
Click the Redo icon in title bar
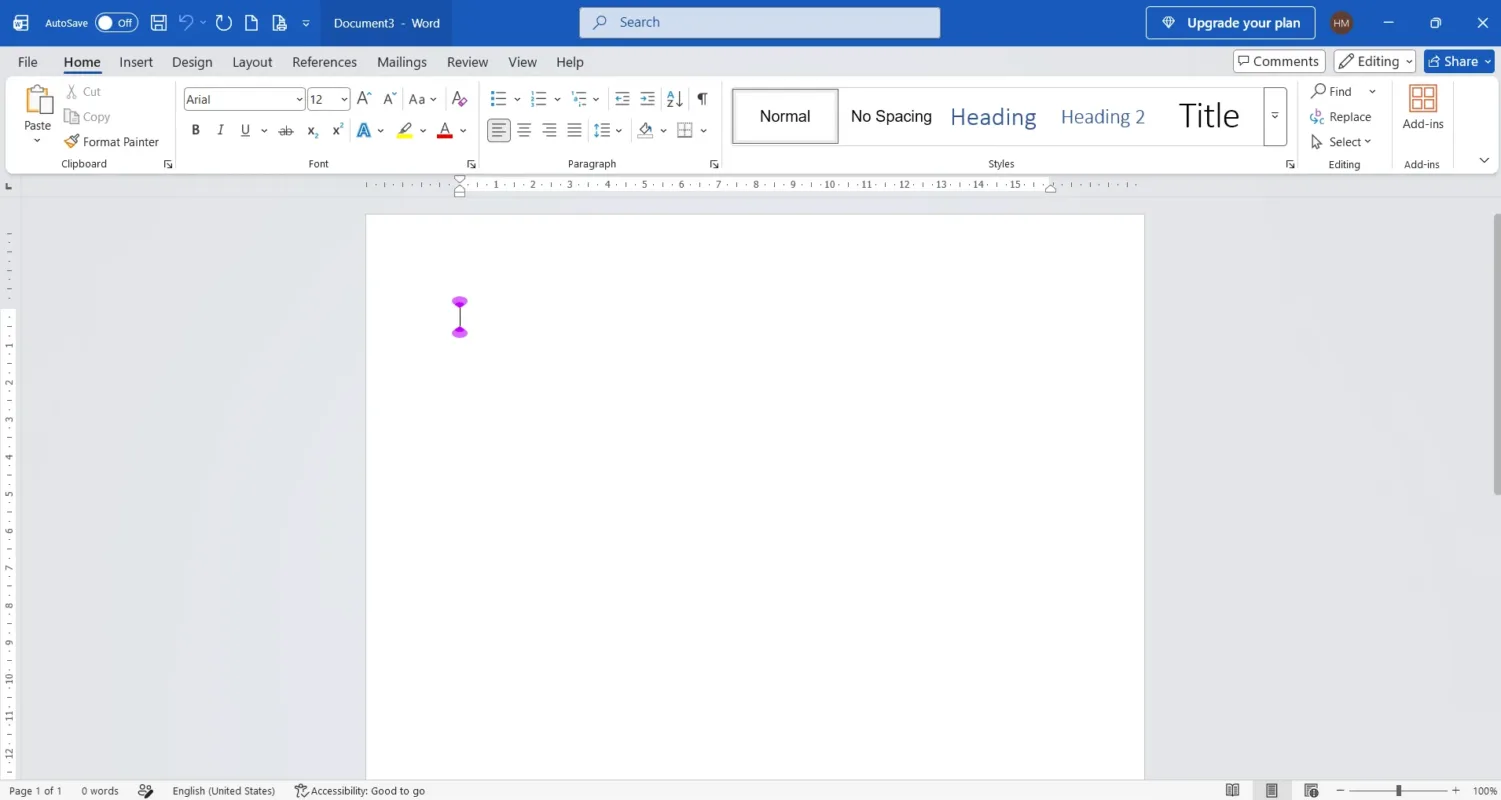coord(224,22)
